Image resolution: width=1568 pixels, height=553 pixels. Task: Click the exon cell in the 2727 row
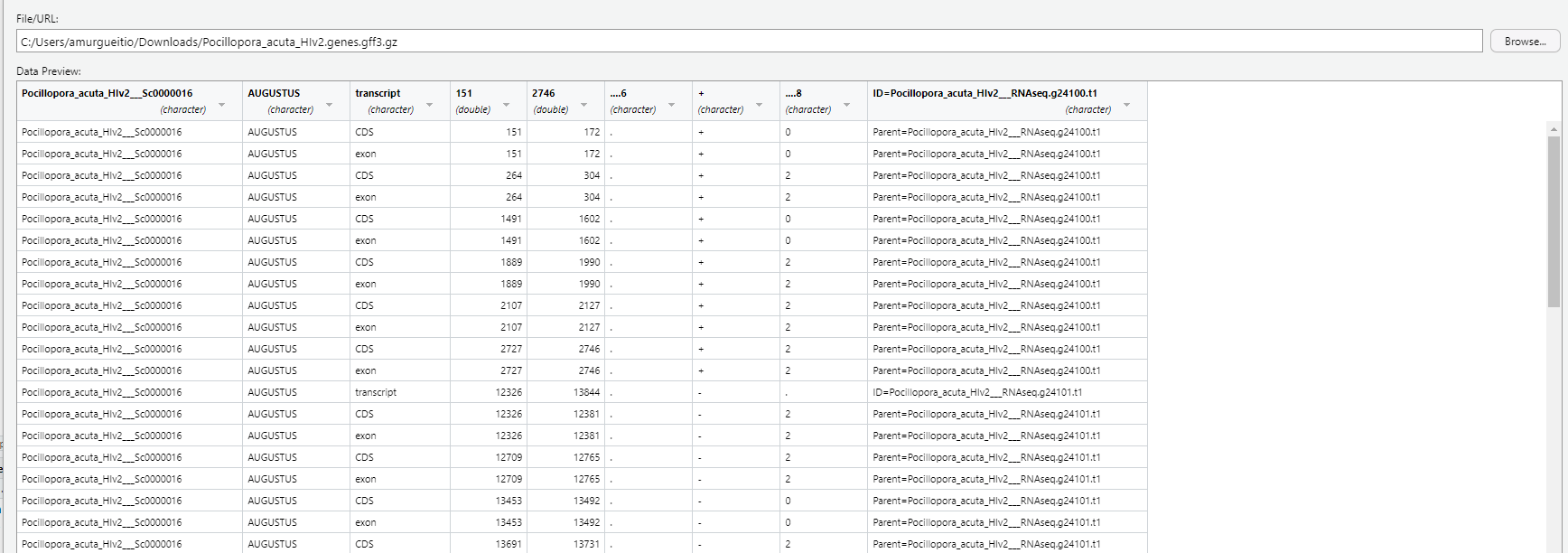coord(399,370)
